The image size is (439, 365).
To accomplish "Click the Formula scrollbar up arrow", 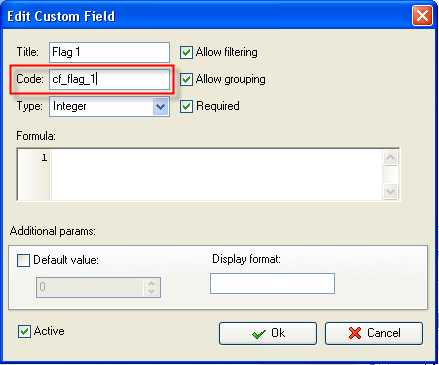I will click(x=390, y=157).
